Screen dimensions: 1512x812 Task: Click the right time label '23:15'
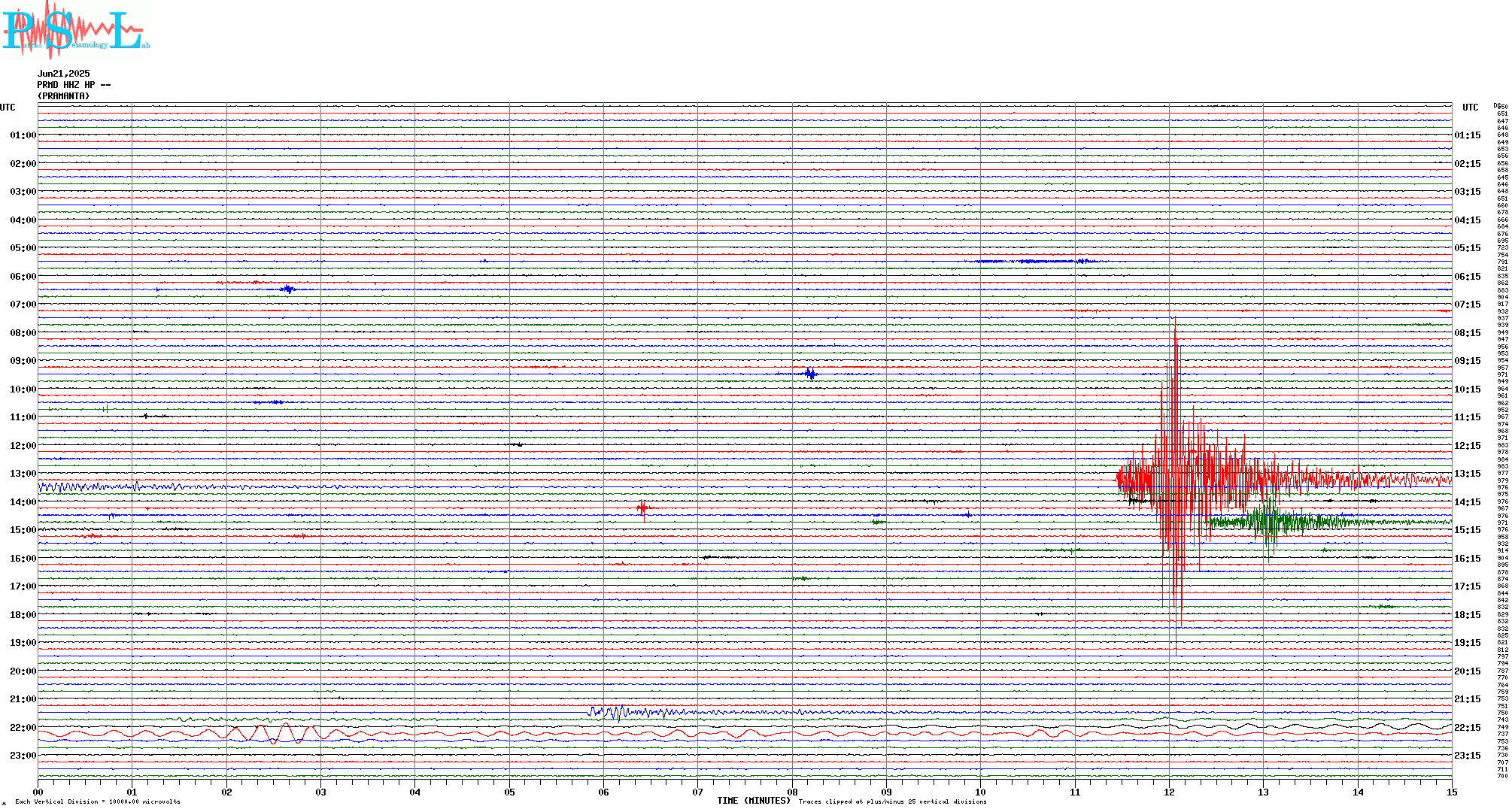click(x=1468, y=756)
